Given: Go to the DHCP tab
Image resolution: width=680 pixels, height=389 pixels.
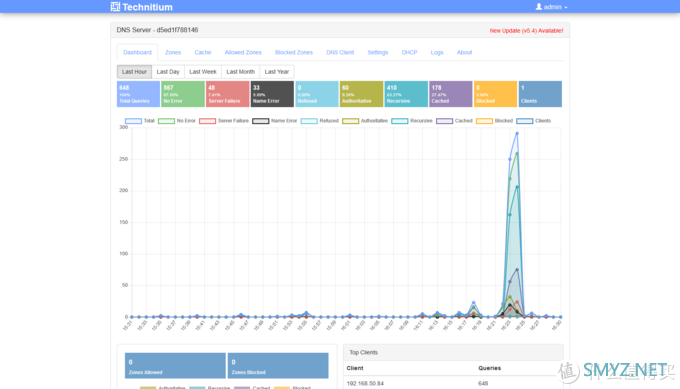Looking at the screenshot, I should 409,52.
